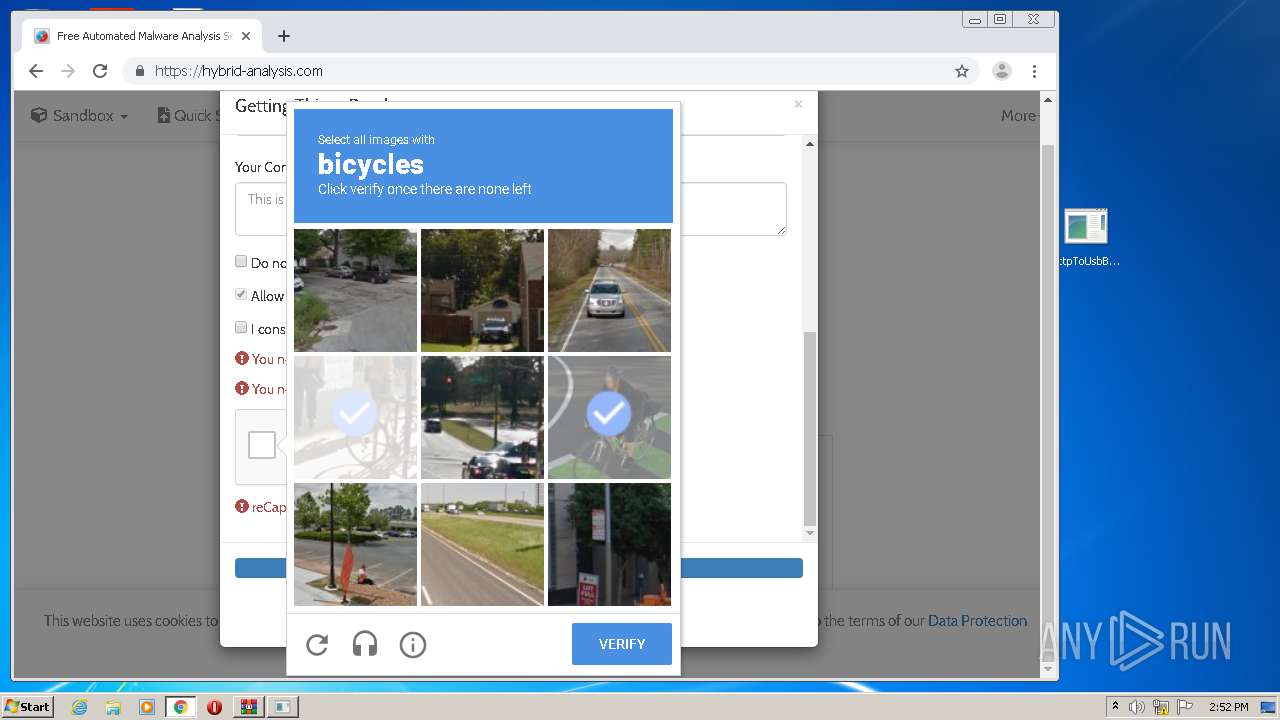Deselect the checked cyclist on green lane tile
1280x720 pixels.
pos(609,417)
